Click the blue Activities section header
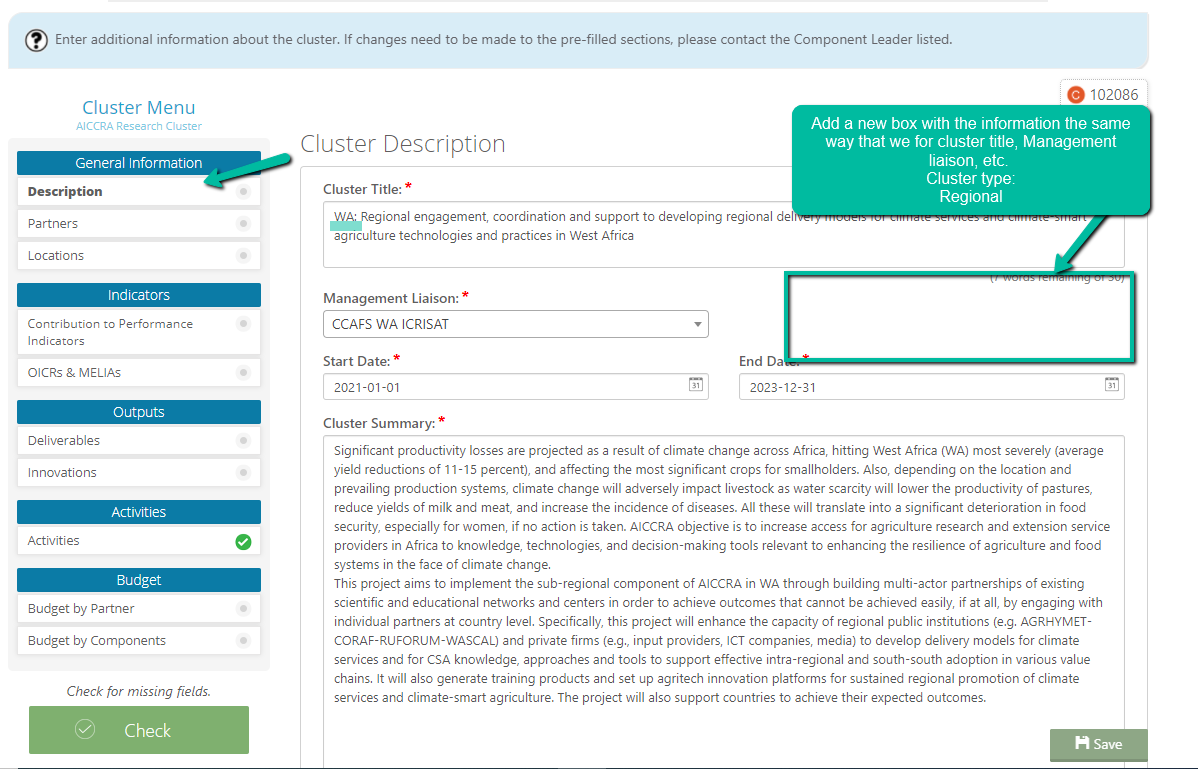Image resolution: width=1198 pixels, height=769 pixels. tap(138, 512)
